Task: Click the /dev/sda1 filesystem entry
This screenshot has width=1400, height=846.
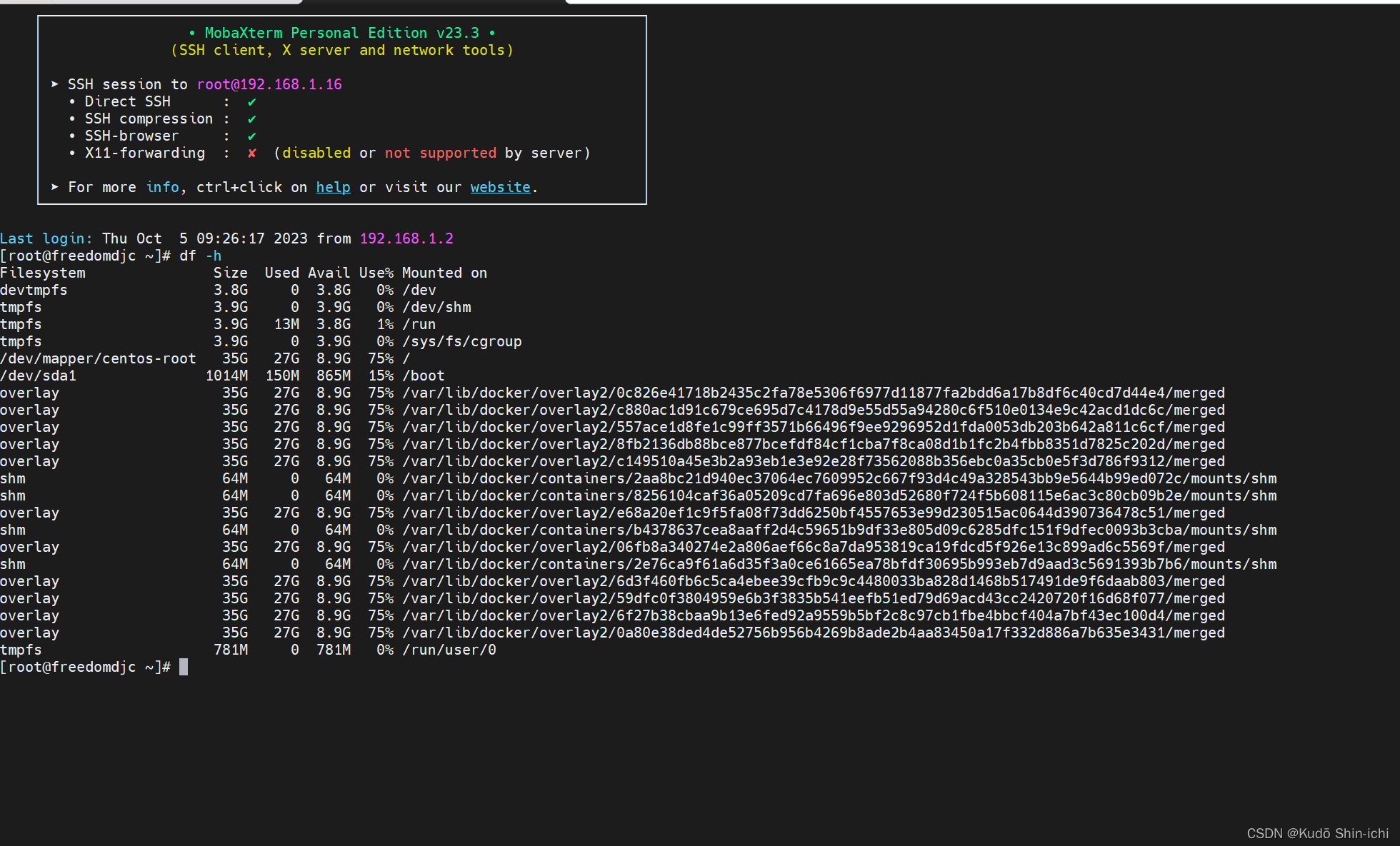Action: coord(38,376)
